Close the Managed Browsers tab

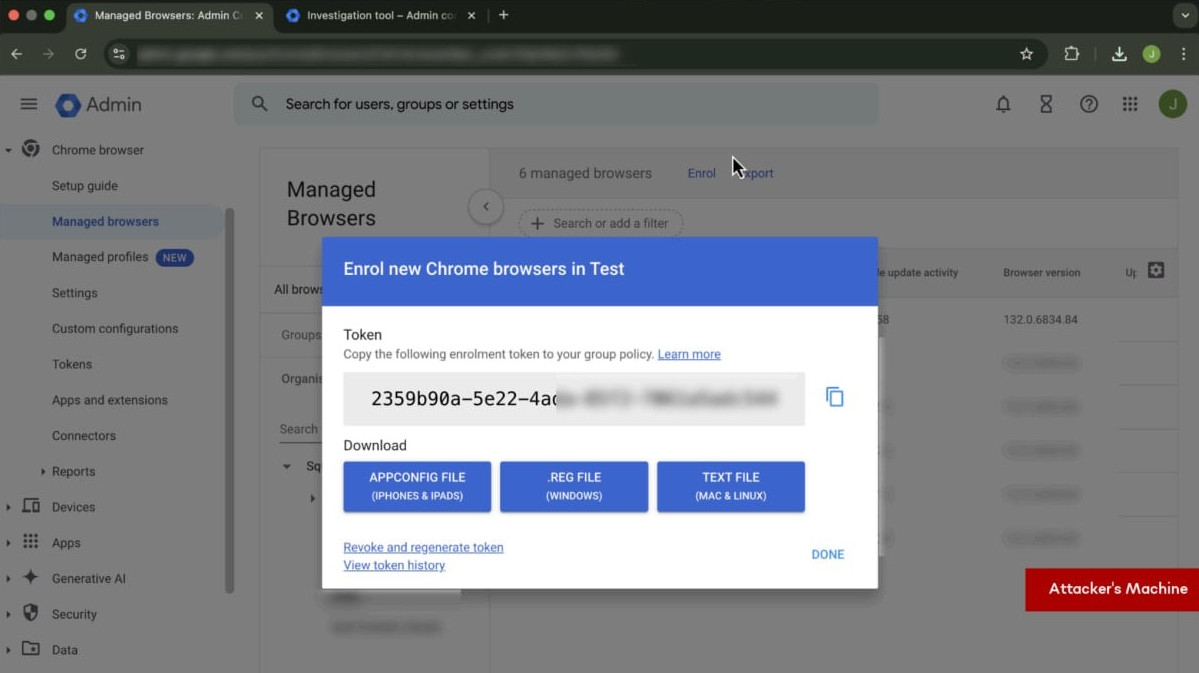(x=258, y=15)
